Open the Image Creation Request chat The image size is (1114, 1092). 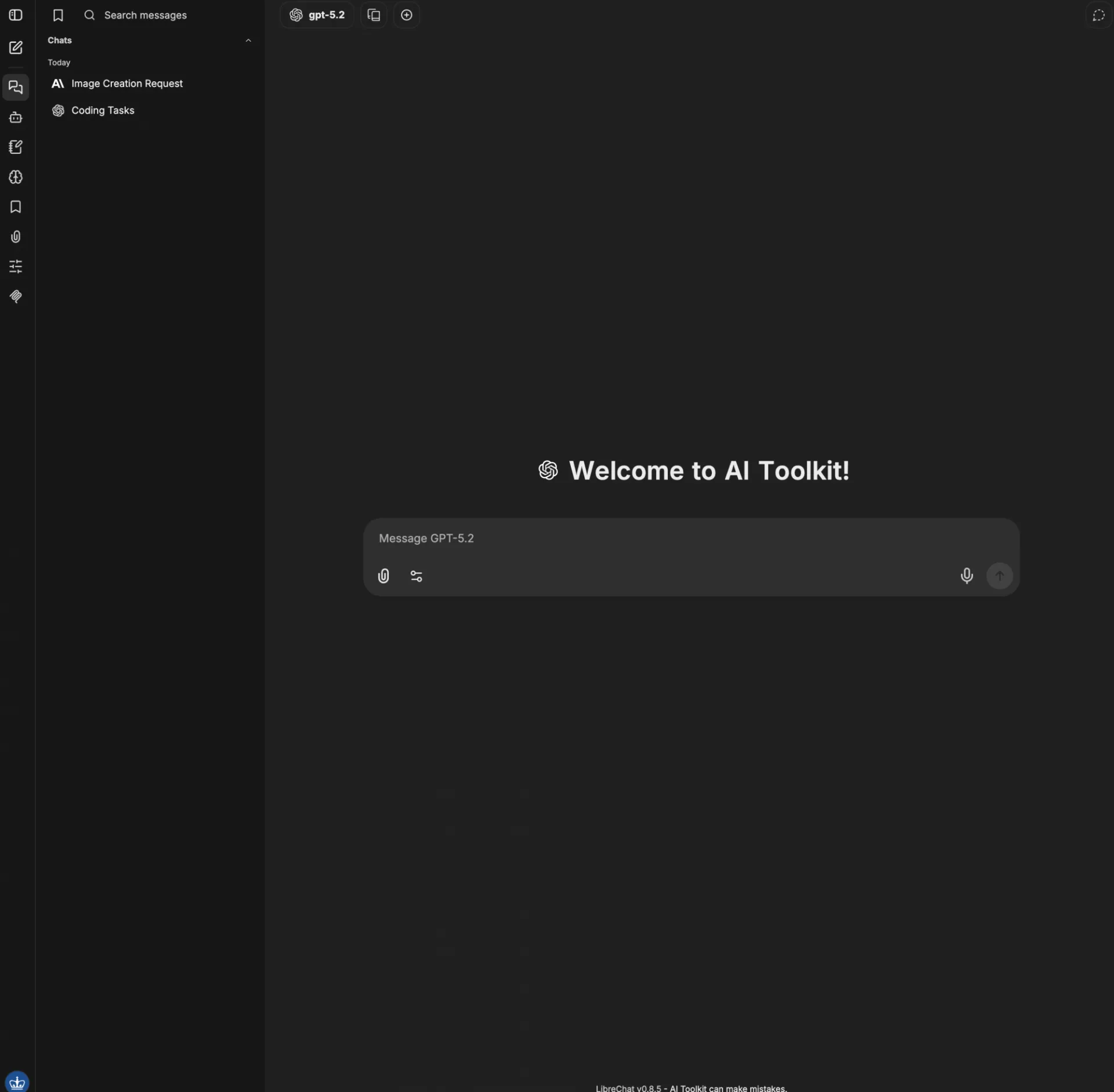click(x=150, y=84)
